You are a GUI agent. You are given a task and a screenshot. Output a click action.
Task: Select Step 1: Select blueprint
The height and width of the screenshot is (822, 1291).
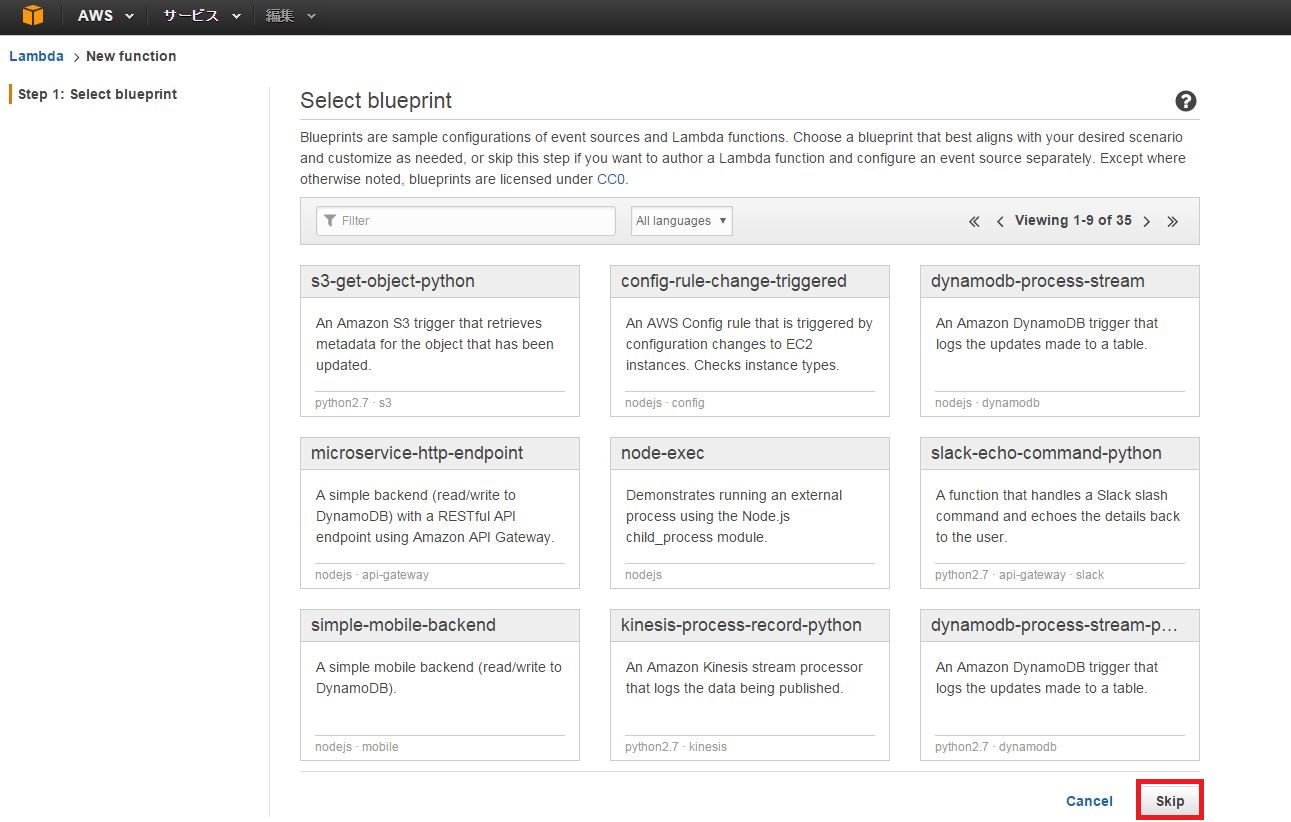[x=97, y=94]
